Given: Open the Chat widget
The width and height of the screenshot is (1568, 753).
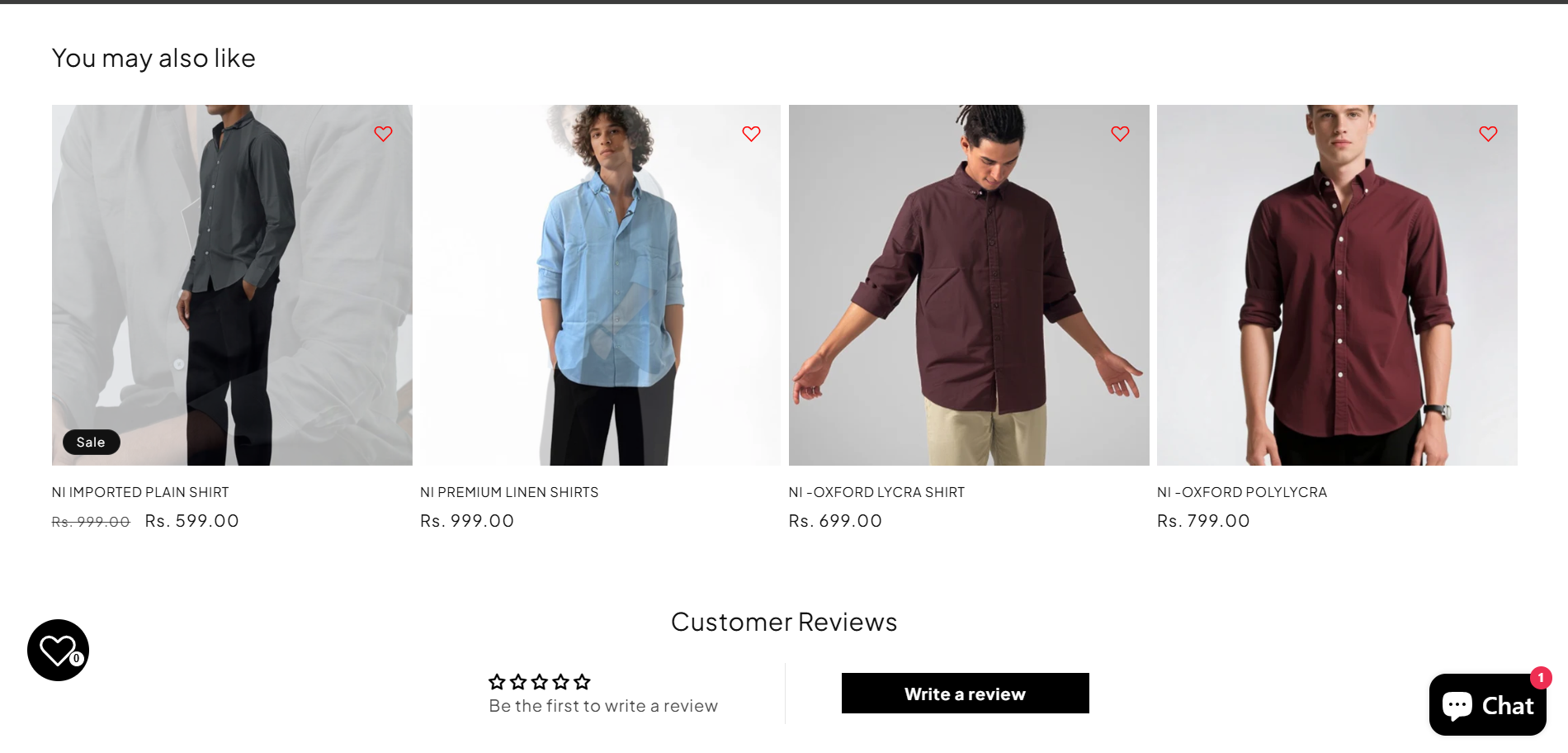Looking at the screenshot, I should [1487, 705].
